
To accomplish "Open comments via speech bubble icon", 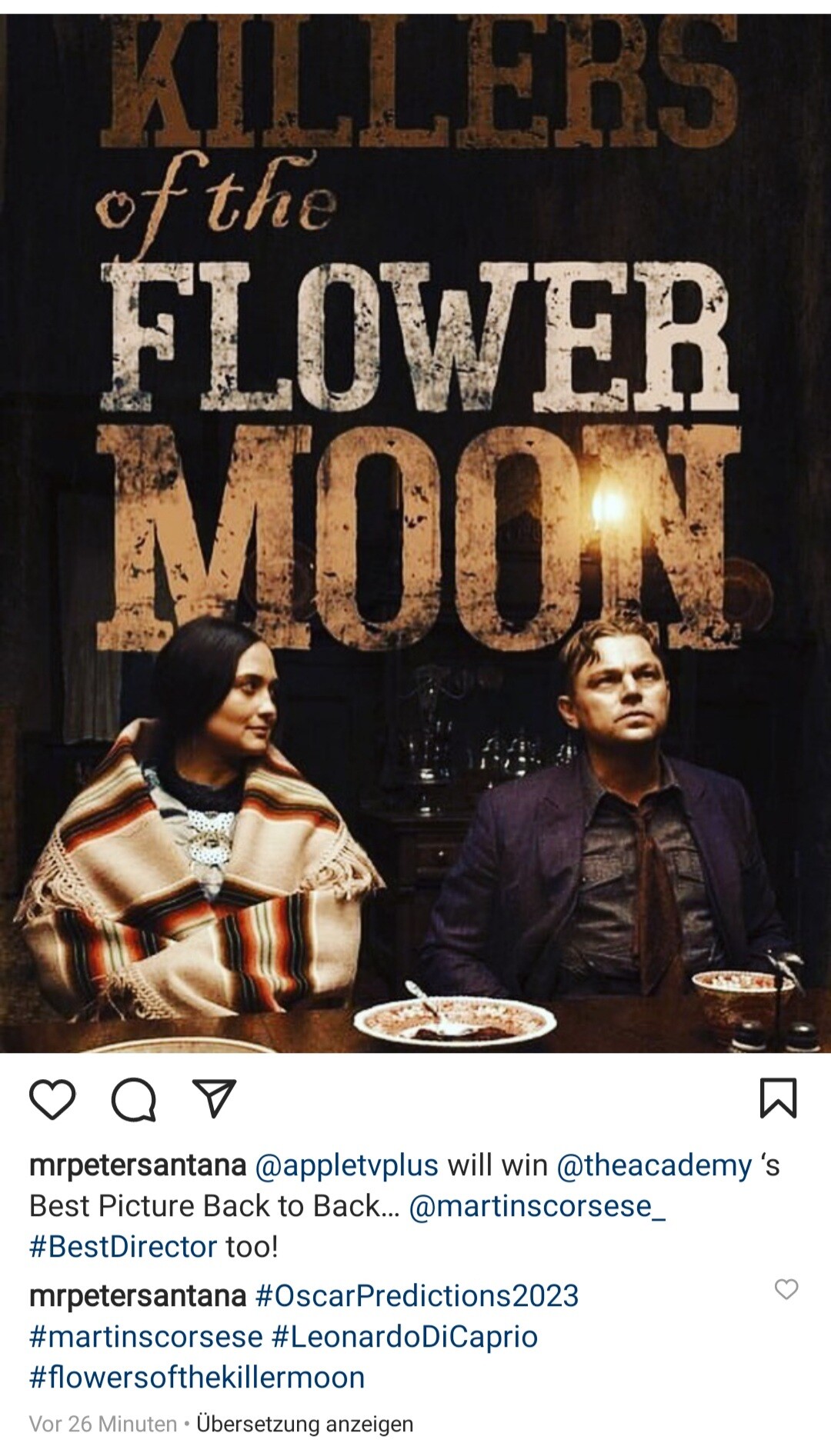I will (x=134, y=1099).
